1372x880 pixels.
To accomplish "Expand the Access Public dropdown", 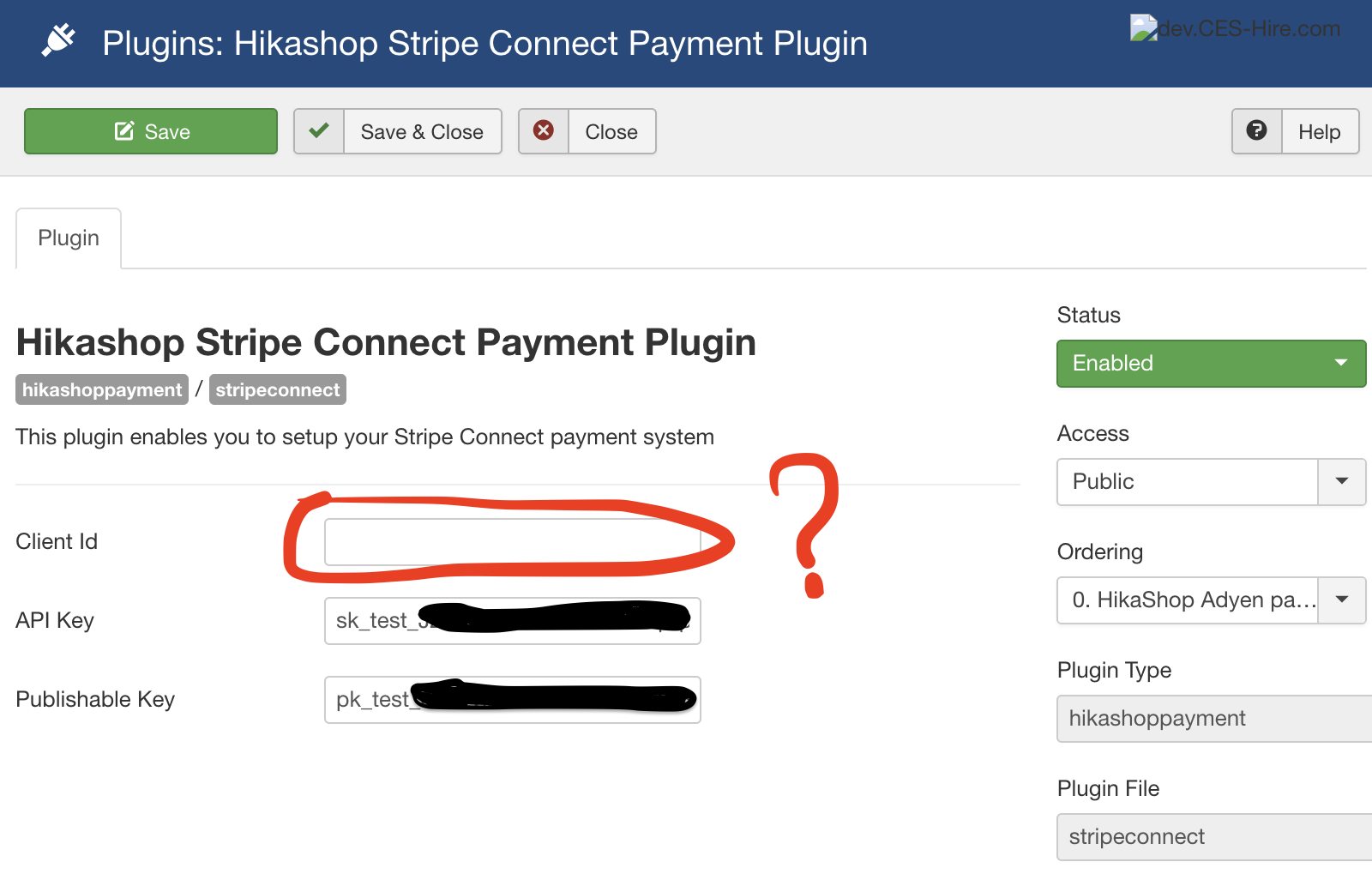I will [x=1210, y=482].
